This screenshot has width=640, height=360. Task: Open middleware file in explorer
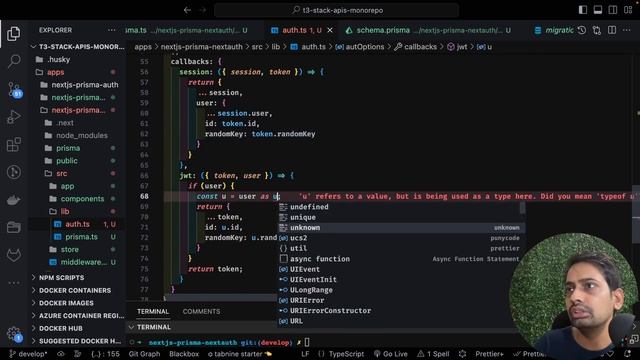tap(78, 262)
